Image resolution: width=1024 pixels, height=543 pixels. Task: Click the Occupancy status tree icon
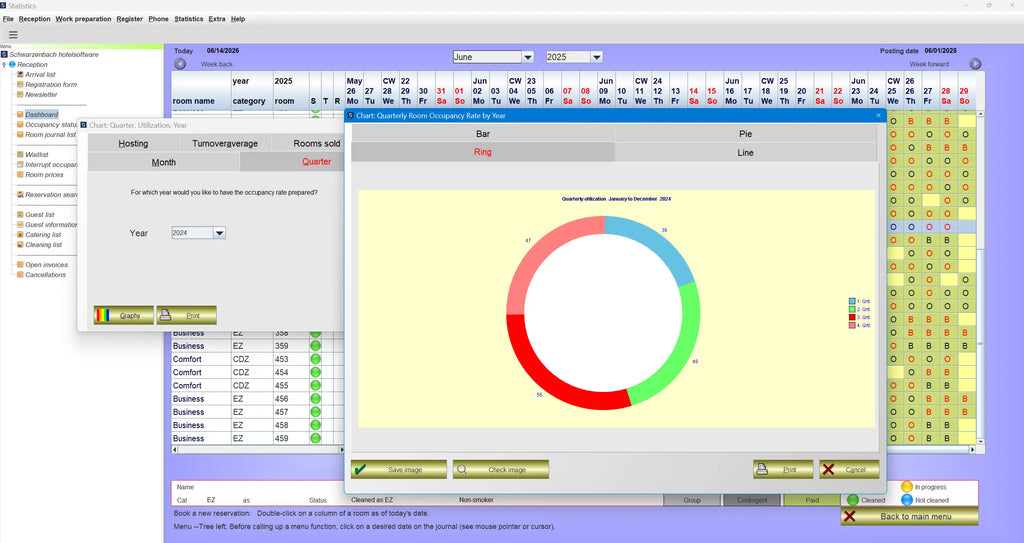point(20,124)
